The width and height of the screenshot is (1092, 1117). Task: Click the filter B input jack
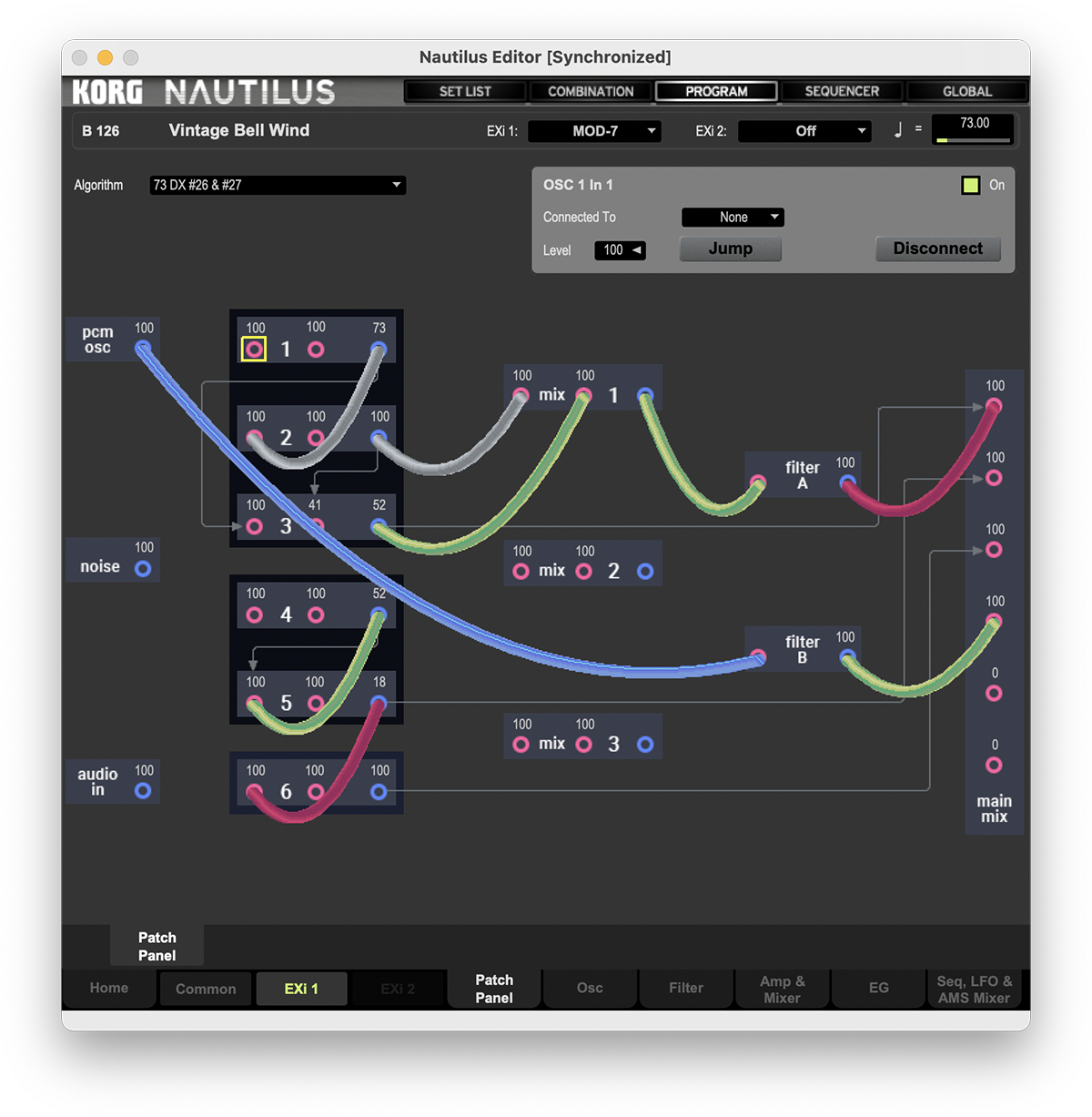tap(758, 656)
